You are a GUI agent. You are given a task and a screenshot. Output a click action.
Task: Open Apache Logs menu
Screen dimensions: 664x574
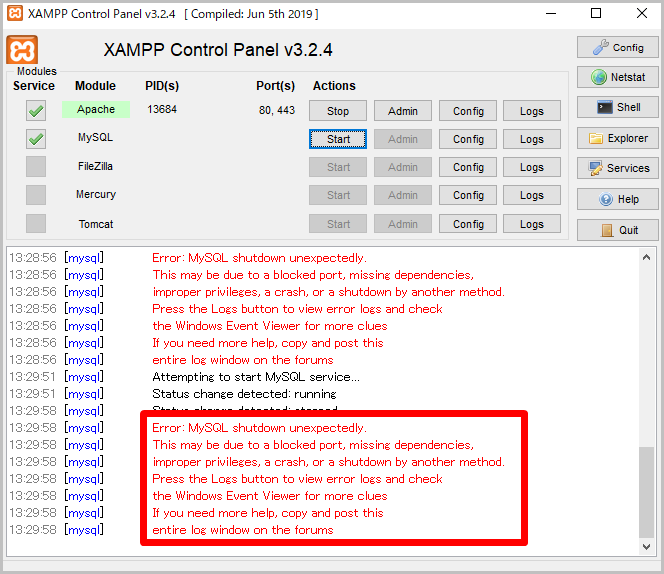(532, 111)
